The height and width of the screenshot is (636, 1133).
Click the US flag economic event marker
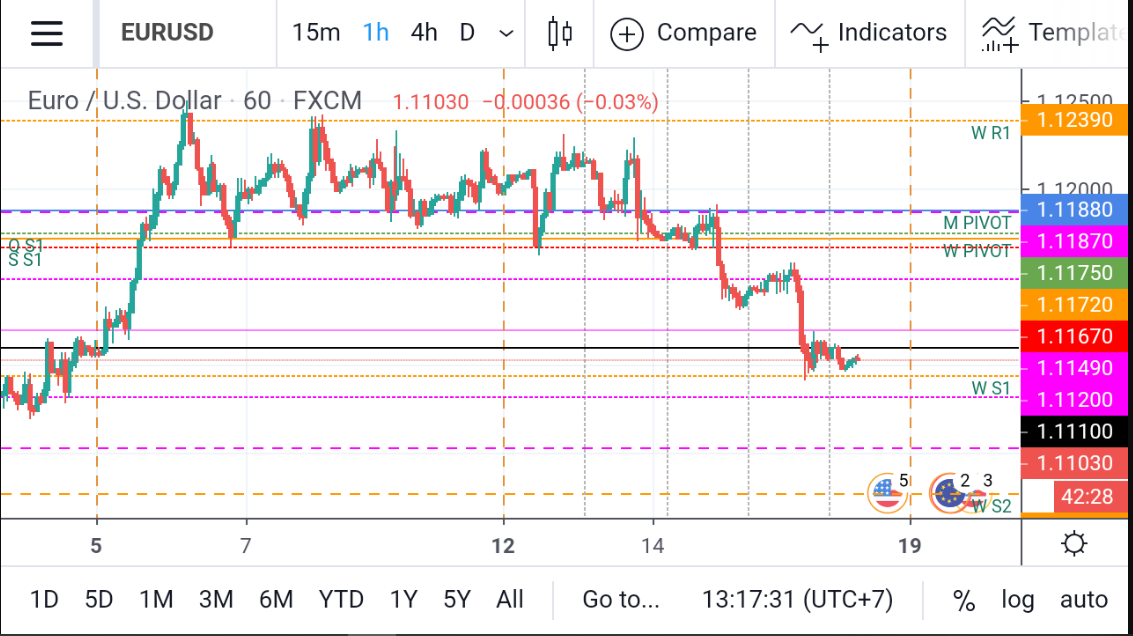pos(885,491)
